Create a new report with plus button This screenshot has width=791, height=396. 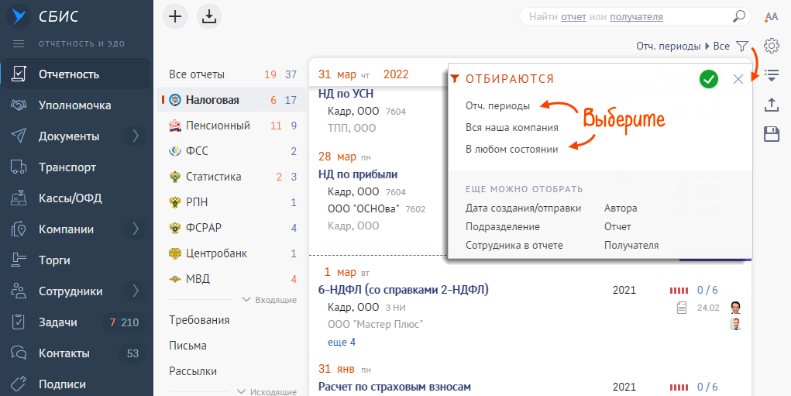175,17
